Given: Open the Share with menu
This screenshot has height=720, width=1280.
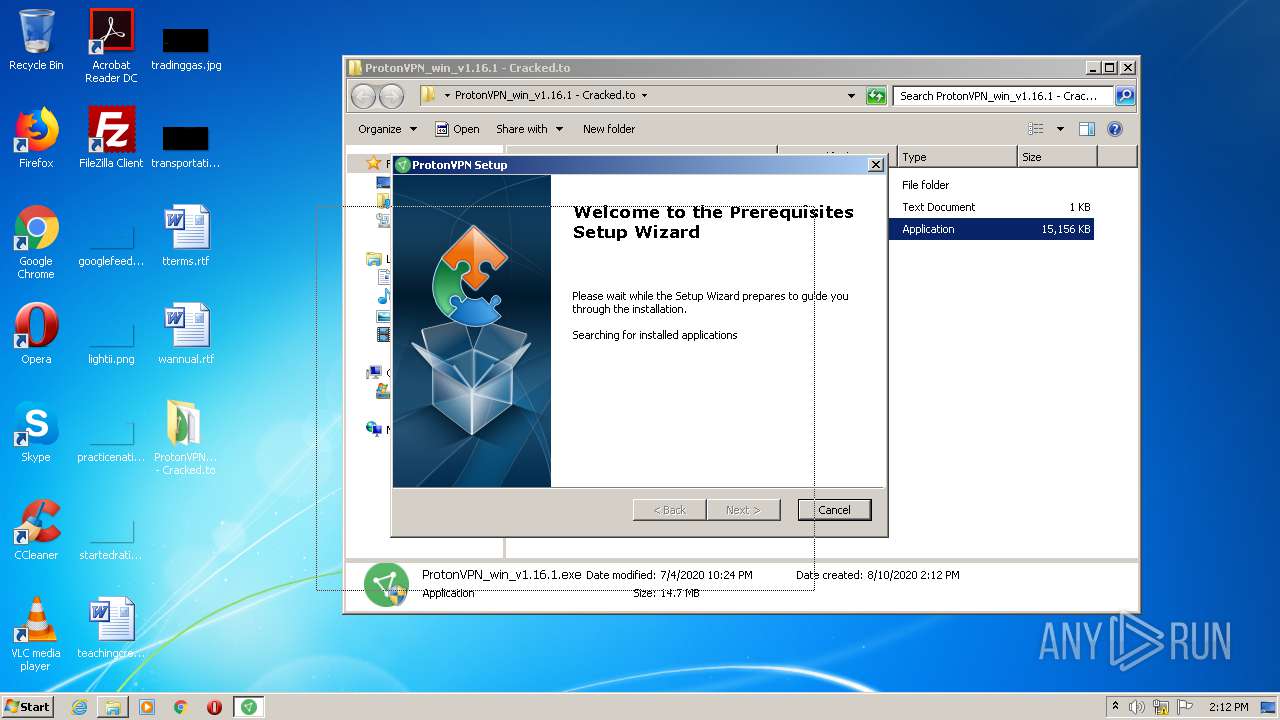Looking at the screenshot, I should (530, 129).
